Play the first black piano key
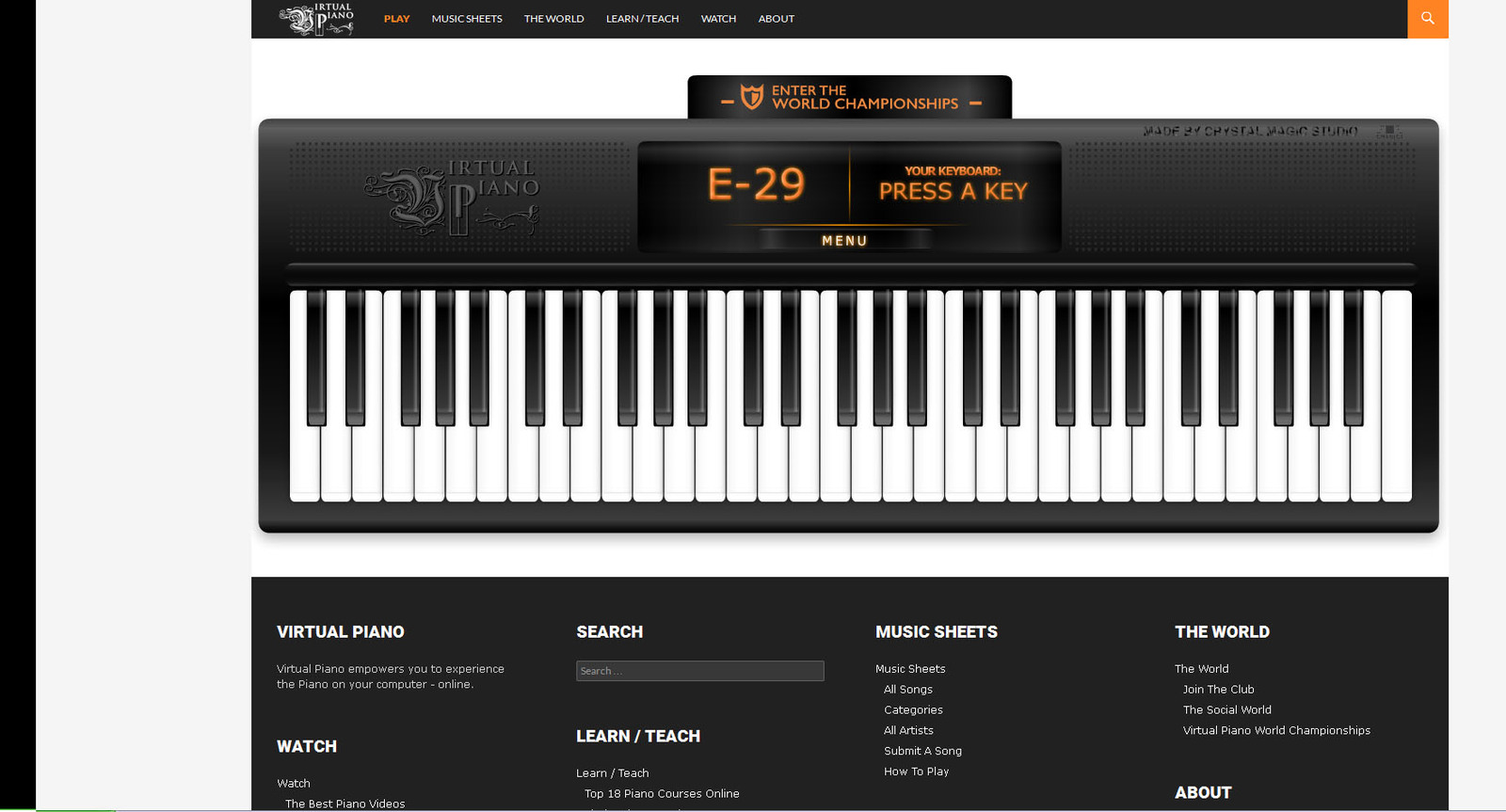The image size is (1506, 812). coord(317,358)
